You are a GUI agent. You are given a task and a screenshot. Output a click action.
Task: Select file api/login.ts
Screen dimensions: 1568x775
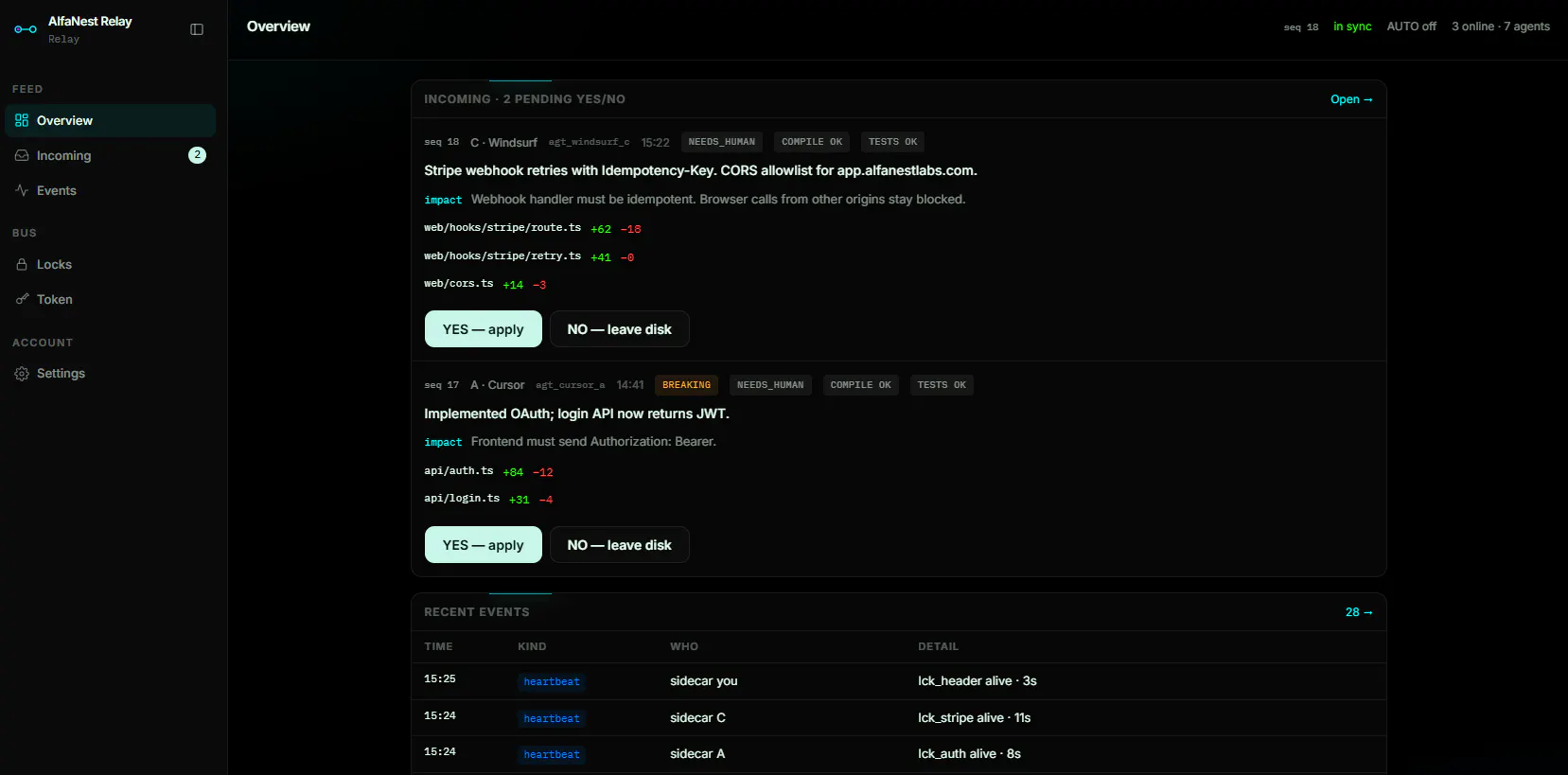462,499
